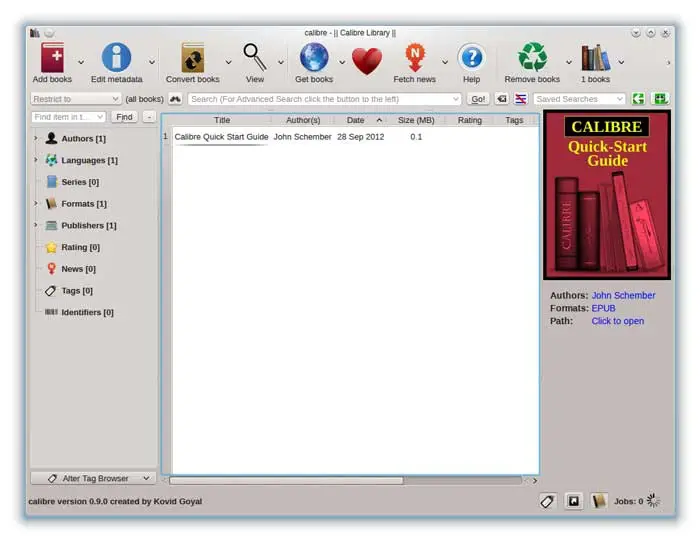Expand the Formats [1] tree node

(36, 203)
